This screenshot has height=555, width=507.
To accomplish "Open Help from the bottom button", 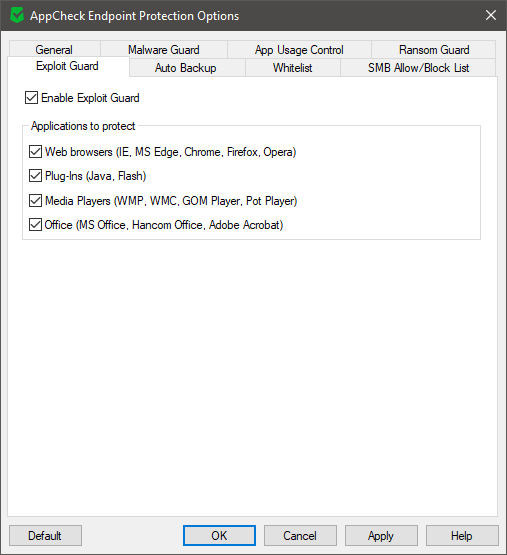I will coord(462,536).
